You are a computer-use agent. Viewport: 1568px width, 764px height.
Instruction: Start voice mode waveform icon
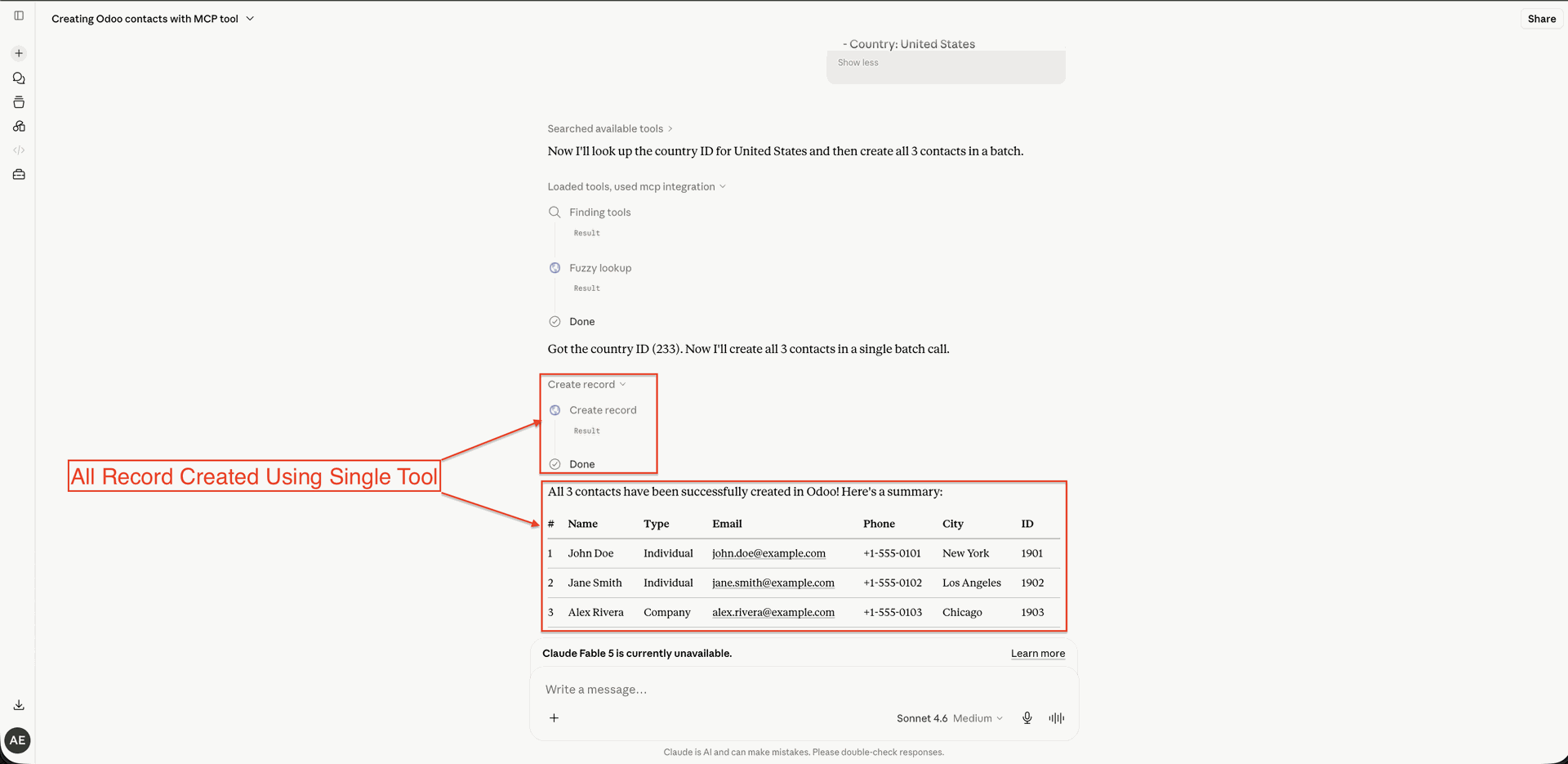[x=1057, y=717]
